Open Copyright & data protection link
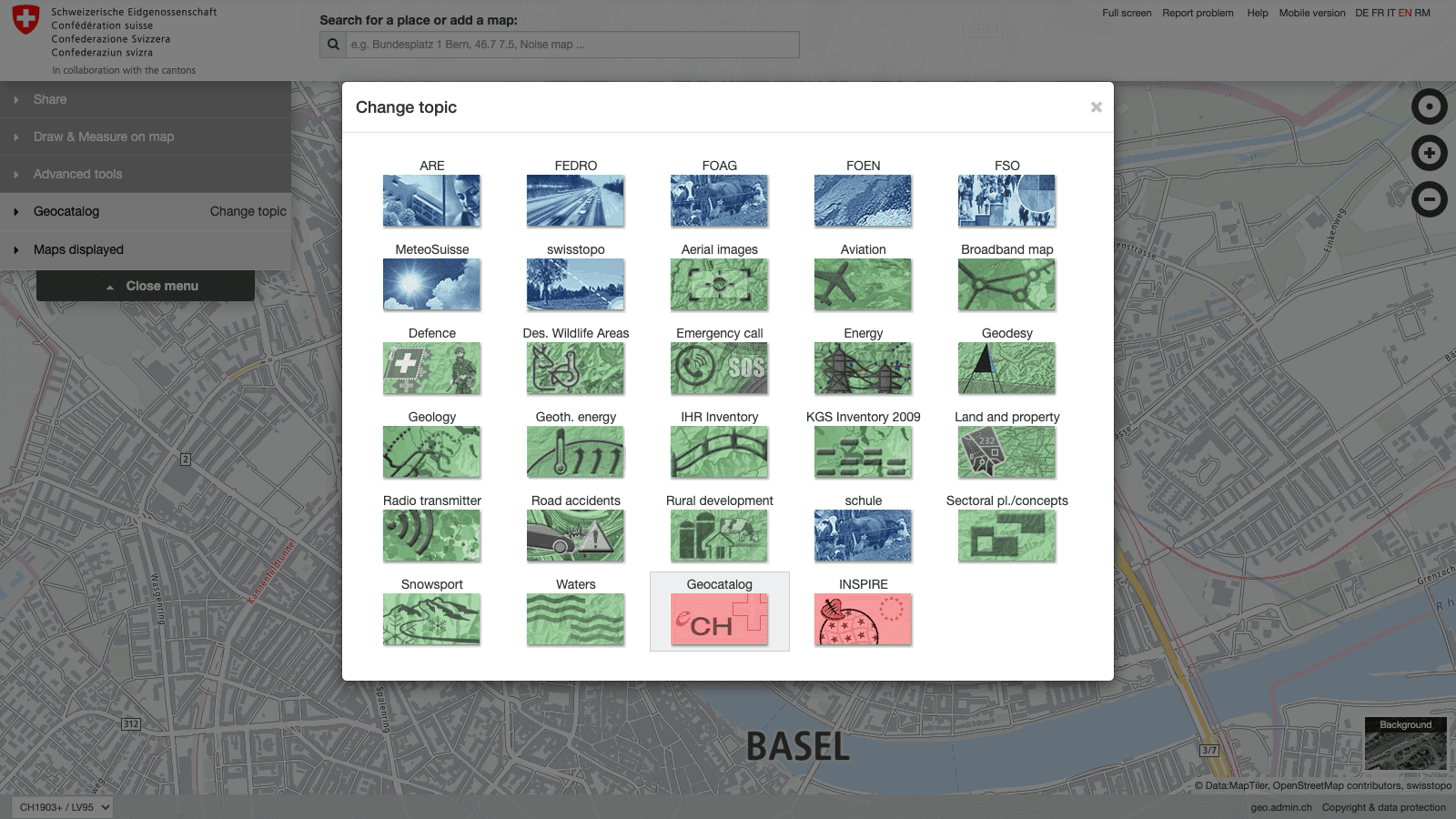Image resolution: width=1456 pixels, height=819 pixels. (1383, 807)
